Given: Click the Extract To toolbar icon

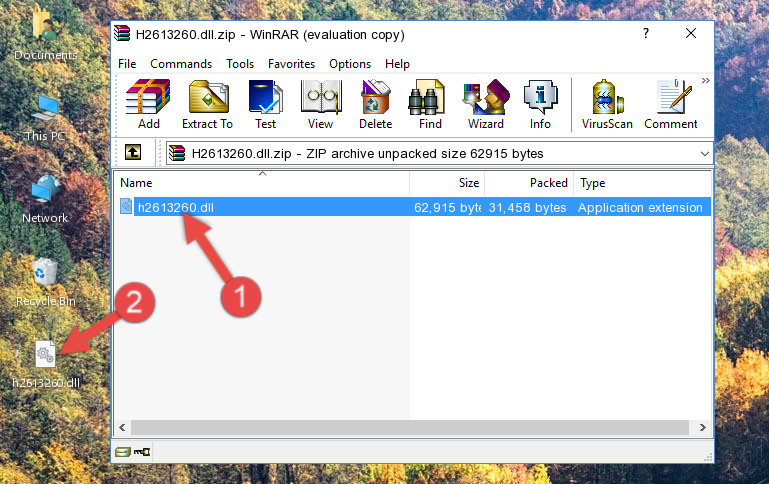Looking at the screenshot, I should 207,104.
